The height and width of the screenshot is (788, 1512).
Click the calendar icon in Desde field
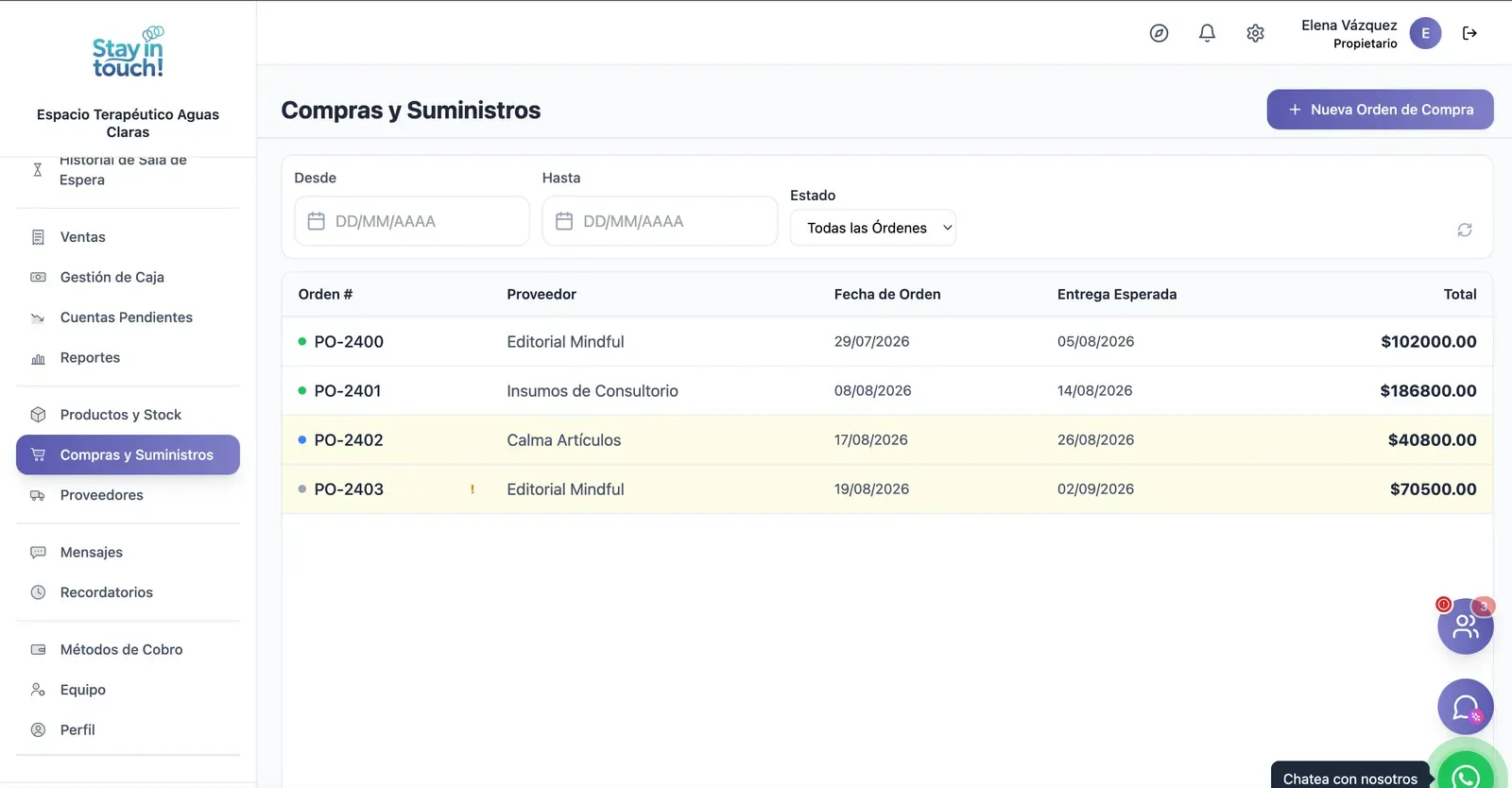(317, 221)
